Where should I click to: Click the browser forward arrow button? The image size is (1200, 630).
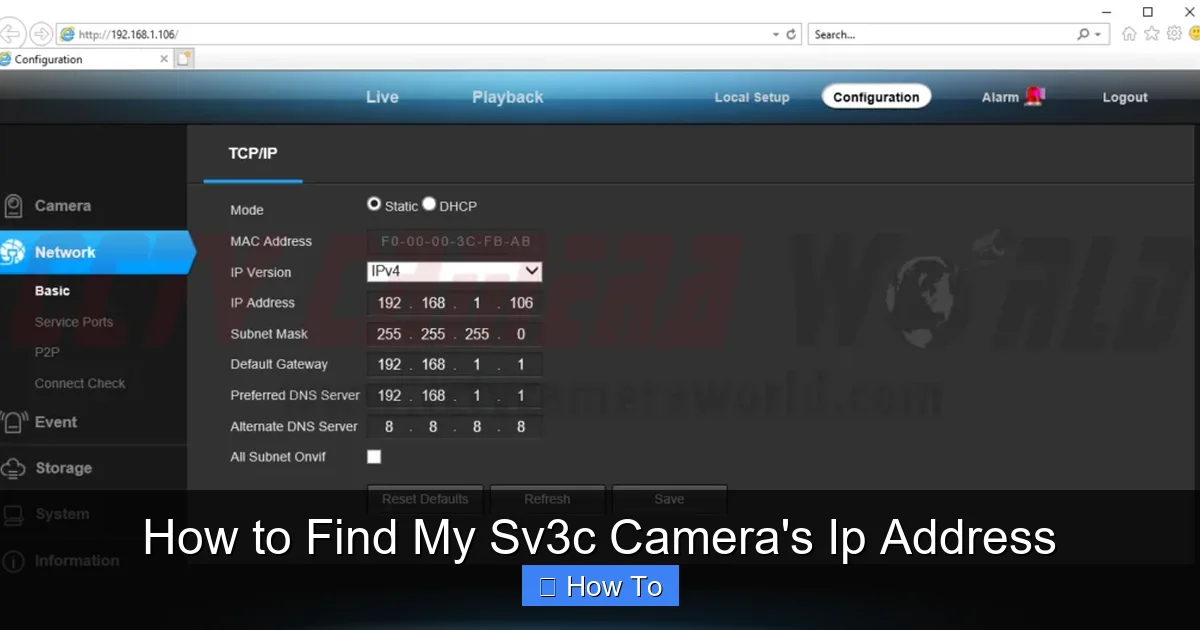[41, 34]
